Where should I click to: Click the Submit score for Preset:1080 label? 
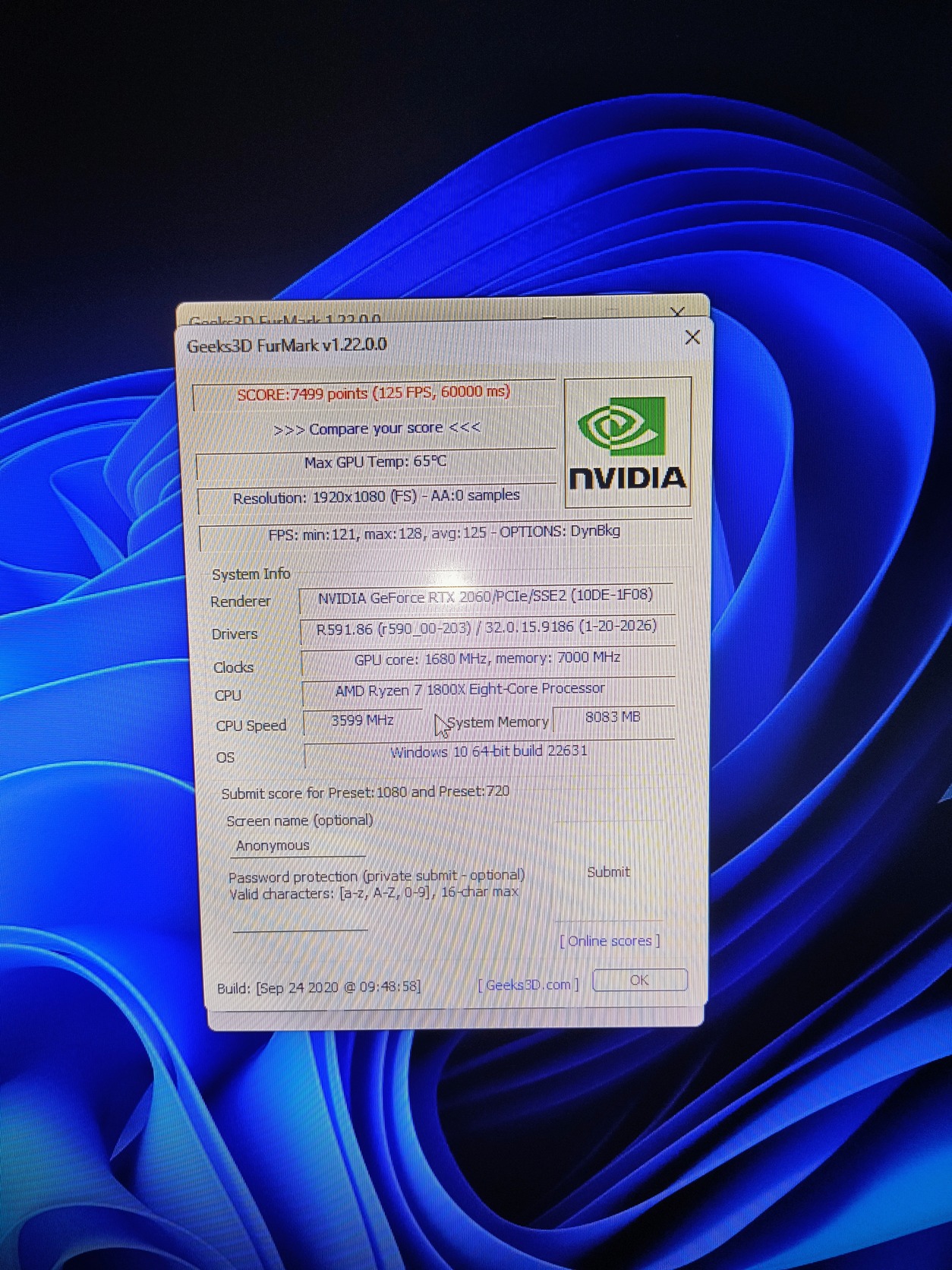pos(365,792)
